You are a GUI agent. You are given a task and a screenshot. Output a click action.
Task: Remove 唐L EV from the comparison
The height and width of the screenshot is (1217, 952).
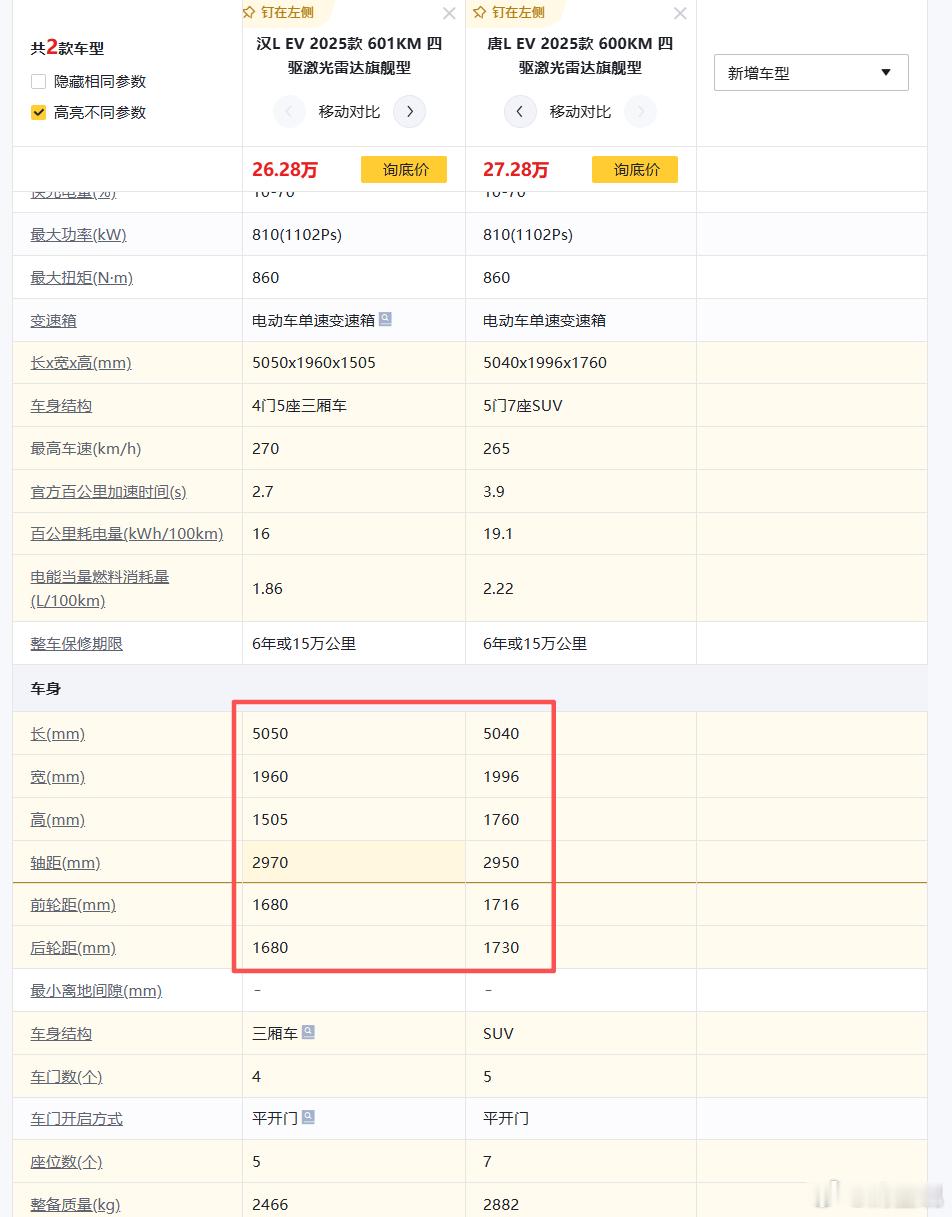(x=680, y=13)
